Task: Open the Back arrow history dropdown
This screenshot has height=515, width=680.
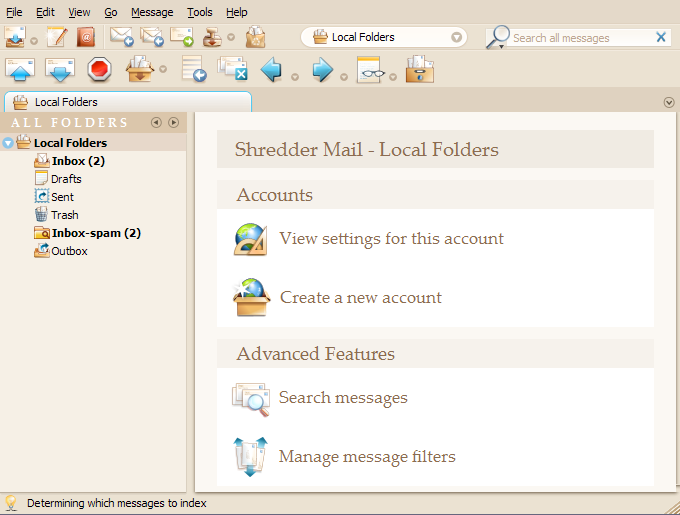Action: (295, 77)
